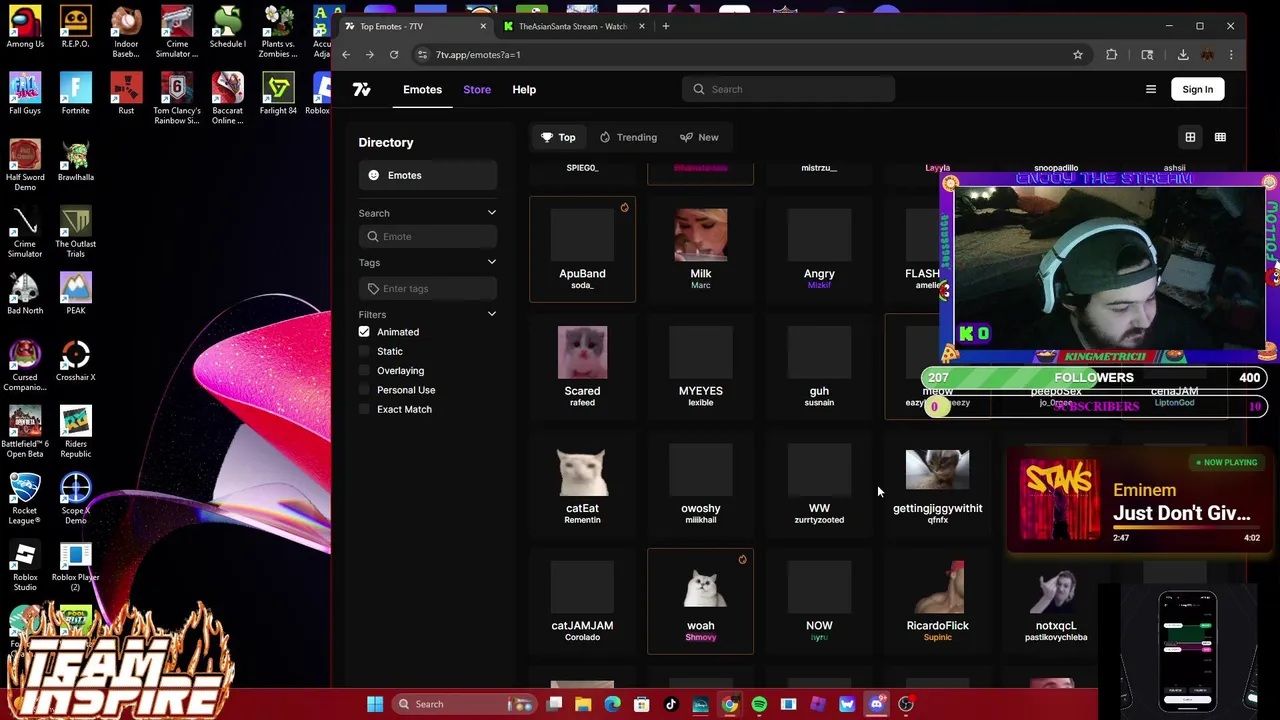1280x720 pixels.
Task: Enable the Personal Use filter
Action: click(364, 390)
